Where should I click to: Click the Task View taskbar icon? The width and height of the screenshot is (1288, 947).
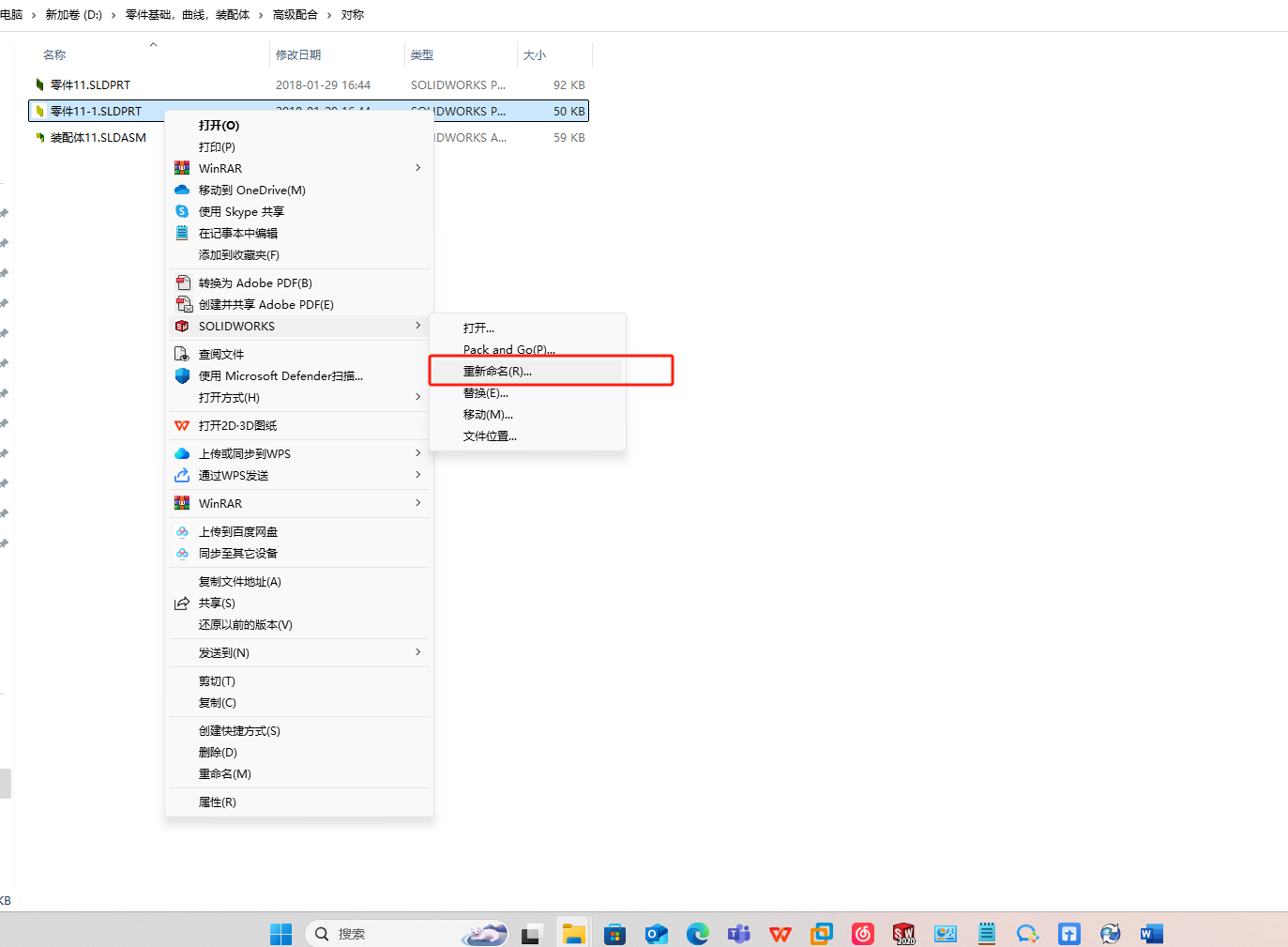pyautogui.click(x=532, y=934)
